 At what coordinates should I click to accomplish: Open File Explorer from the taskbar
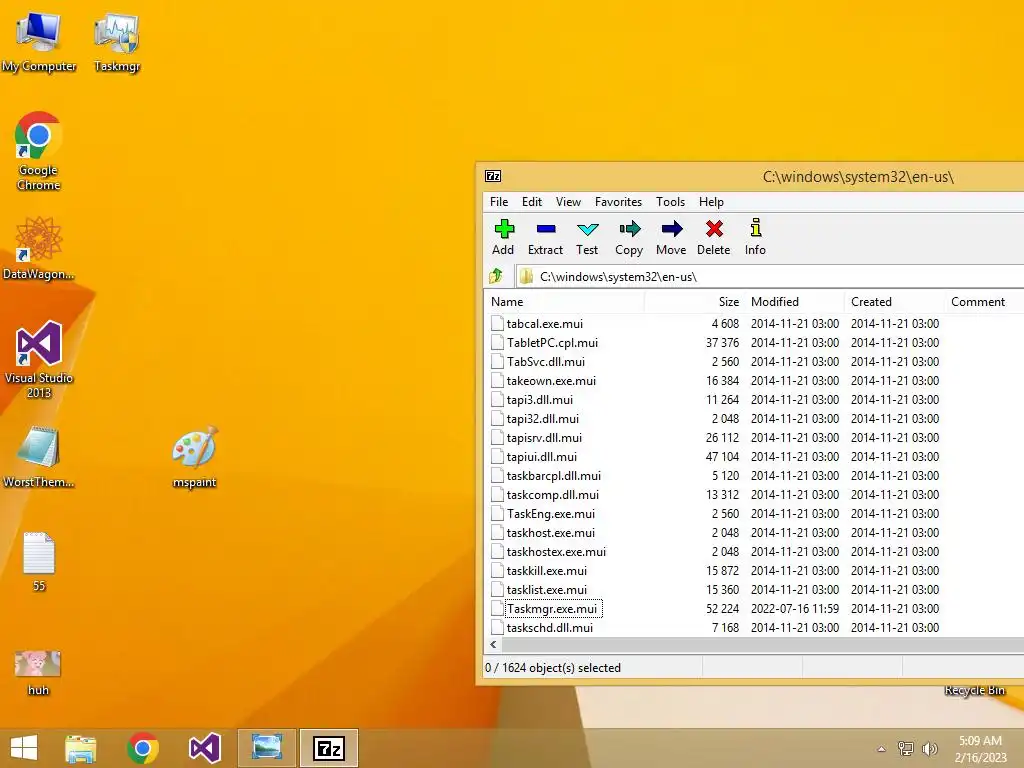(x=80, y=748)
